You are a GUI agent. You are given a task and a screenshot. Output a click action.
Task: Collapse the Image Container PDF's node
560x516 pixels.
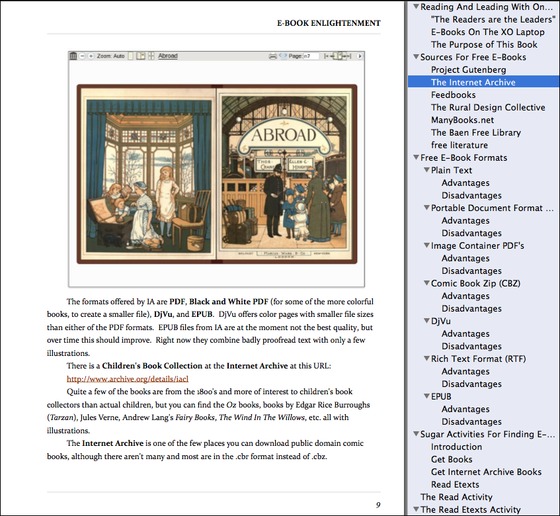point(426,245)
